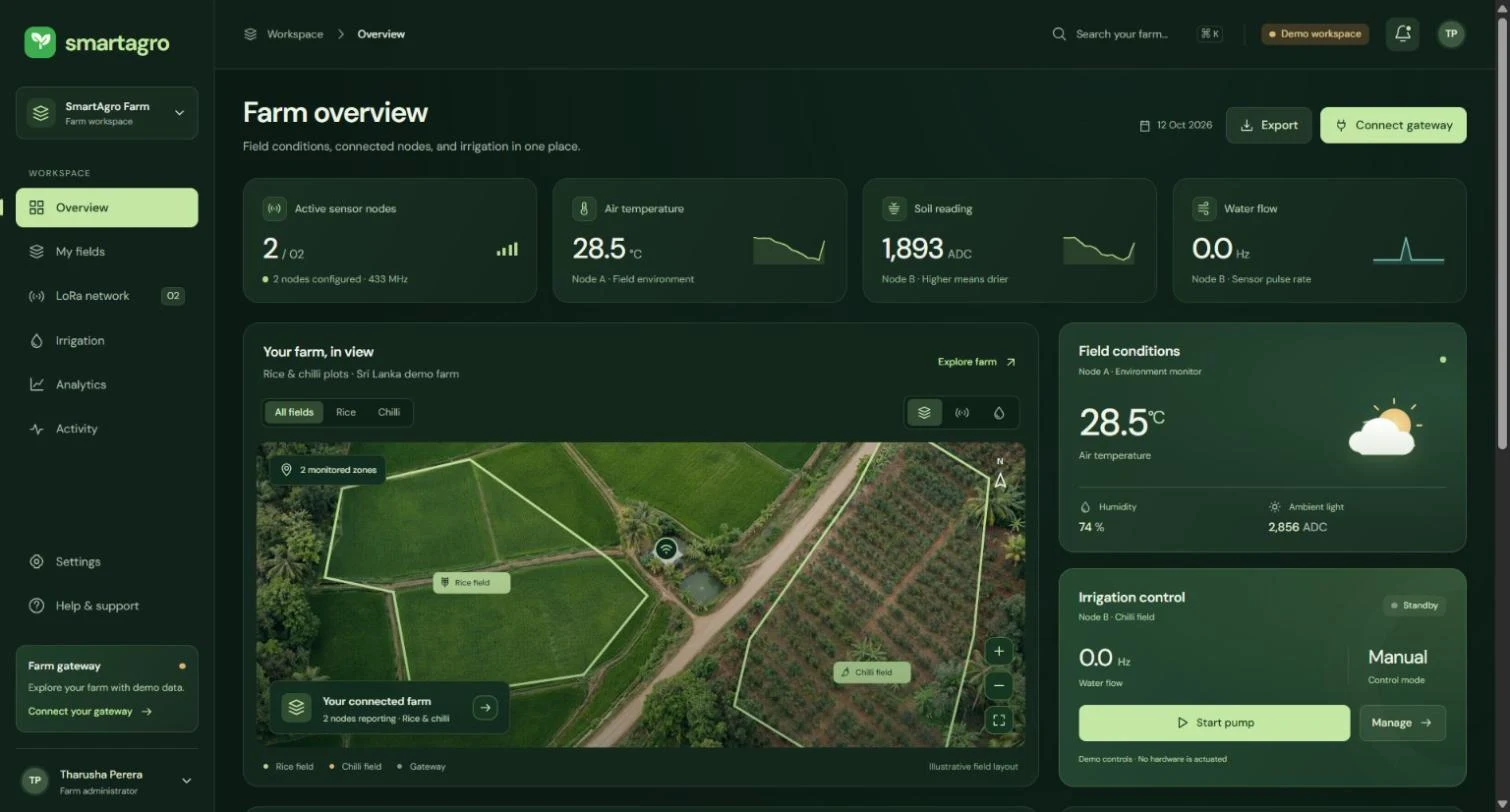This screenshot has width=1510, height=812.
Task: Open Activity in sidebar
Action: tap(107, 429)
